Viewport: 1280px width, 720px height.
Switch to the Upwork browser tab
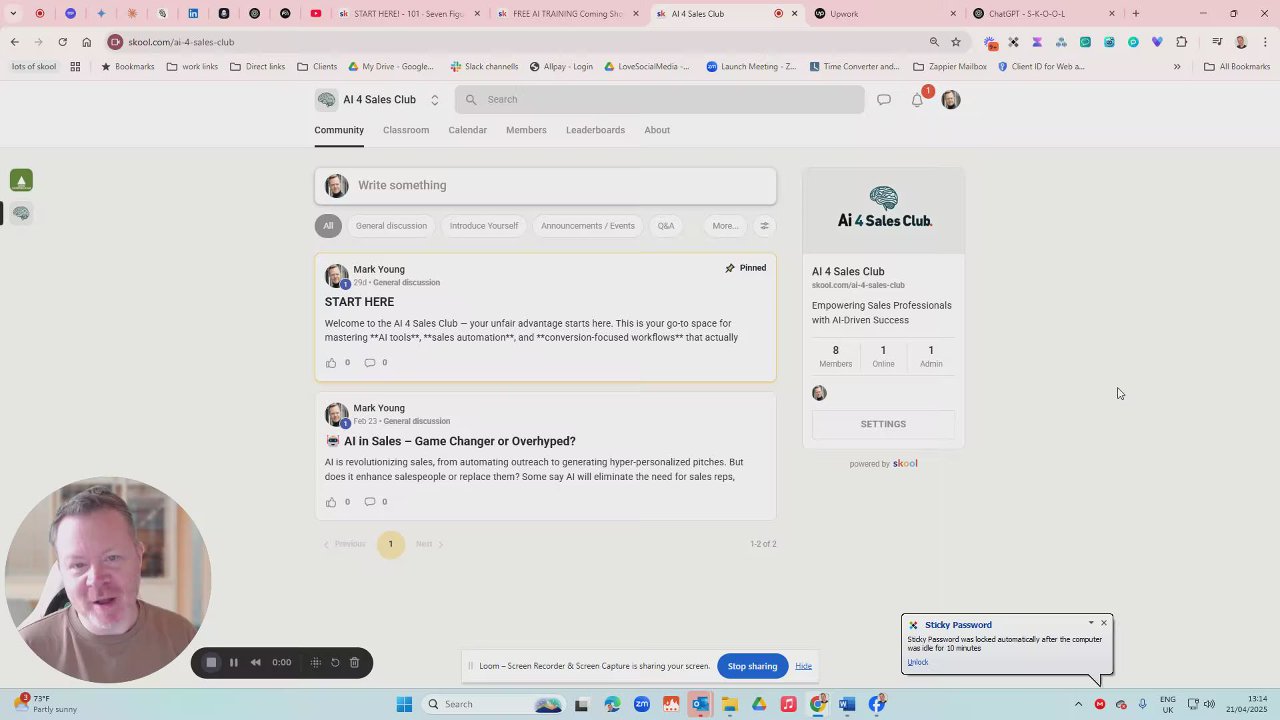[884, 14]
